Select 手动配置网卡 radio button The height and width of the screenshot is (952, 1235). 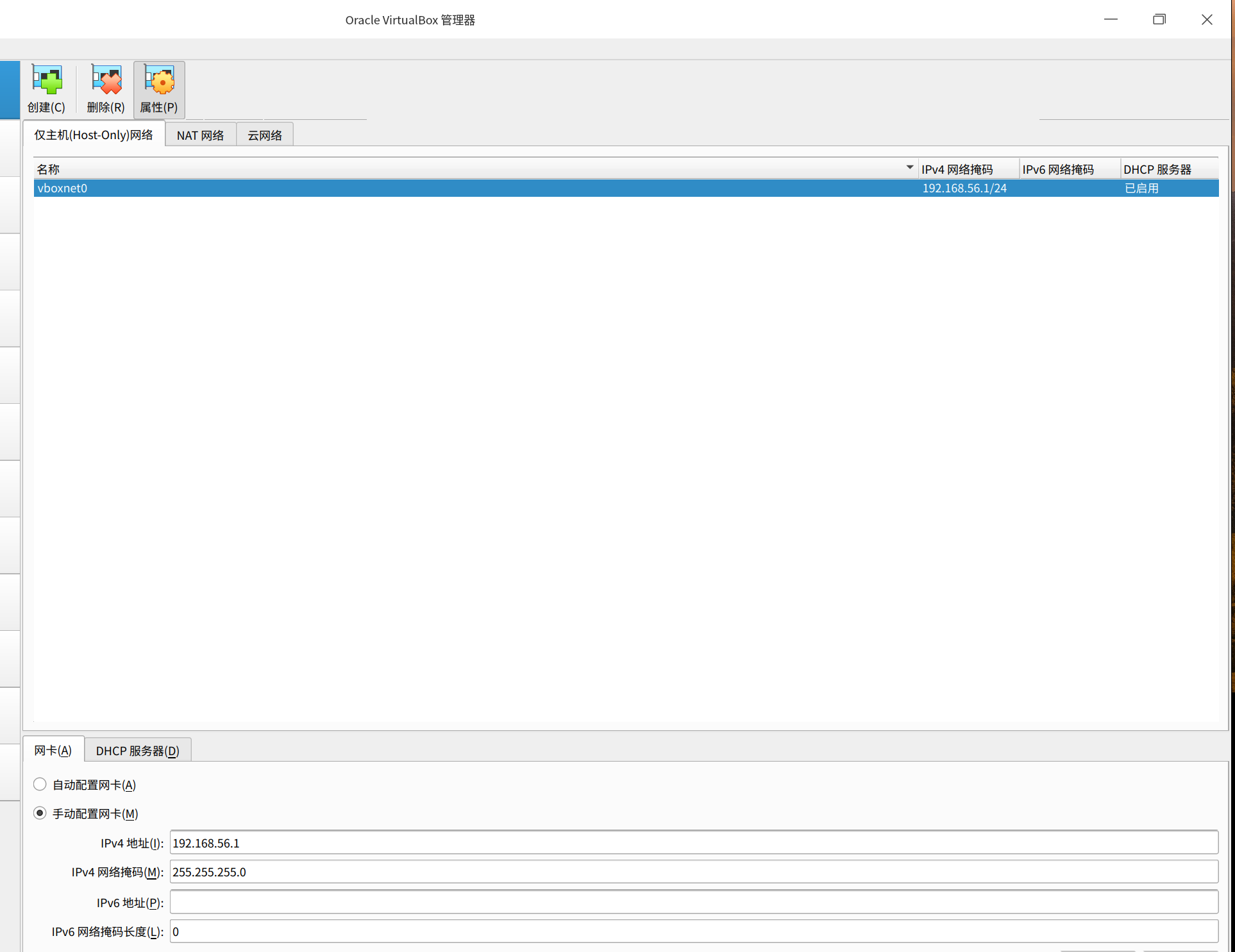coord(40,813)
